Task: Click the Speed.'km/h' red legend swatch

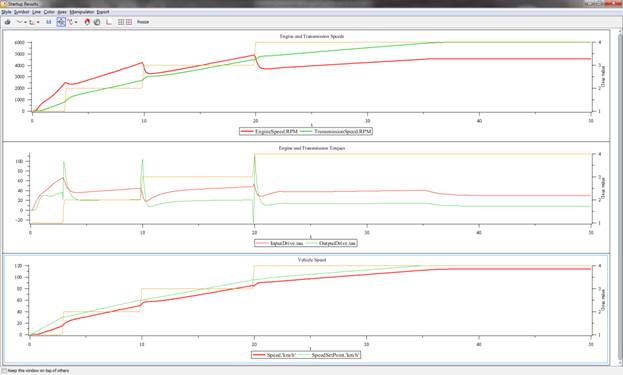Action: (x=259, y=355)
